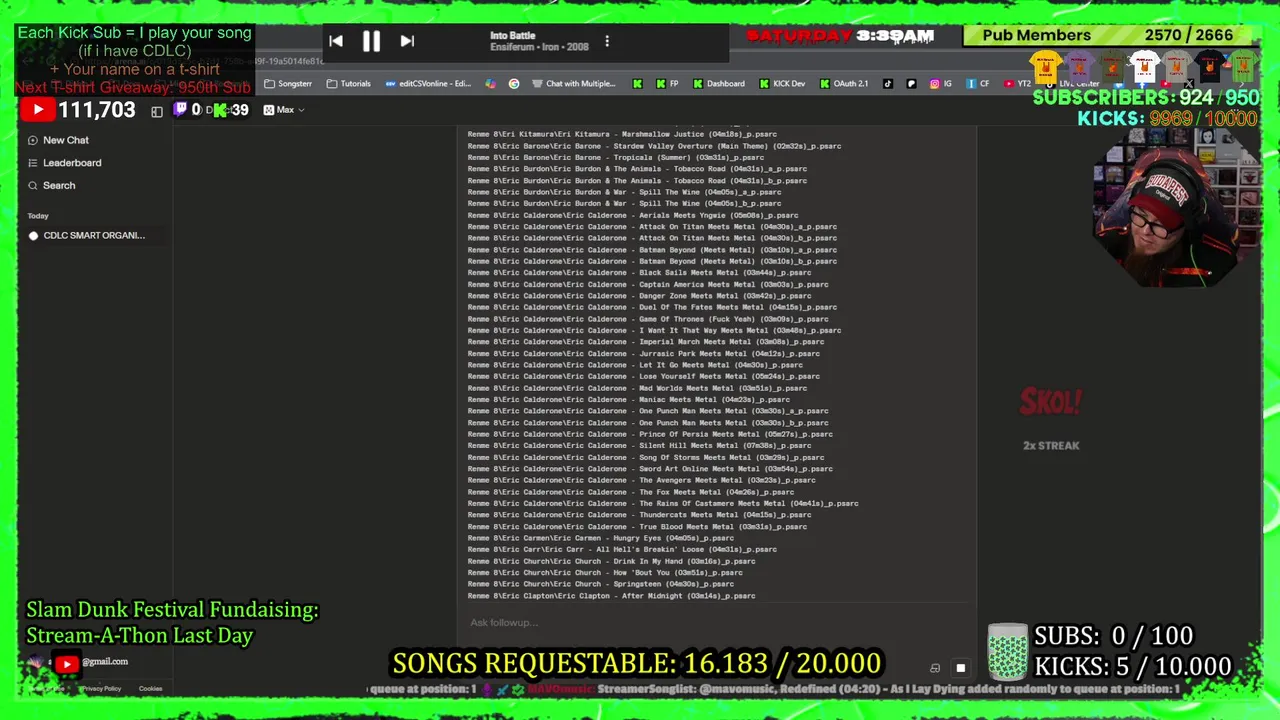The width and height of the screenshot is (1280, 720).
Task: Click Eric Calderone - Duel Of The Fates
Action: click(652, 307)
